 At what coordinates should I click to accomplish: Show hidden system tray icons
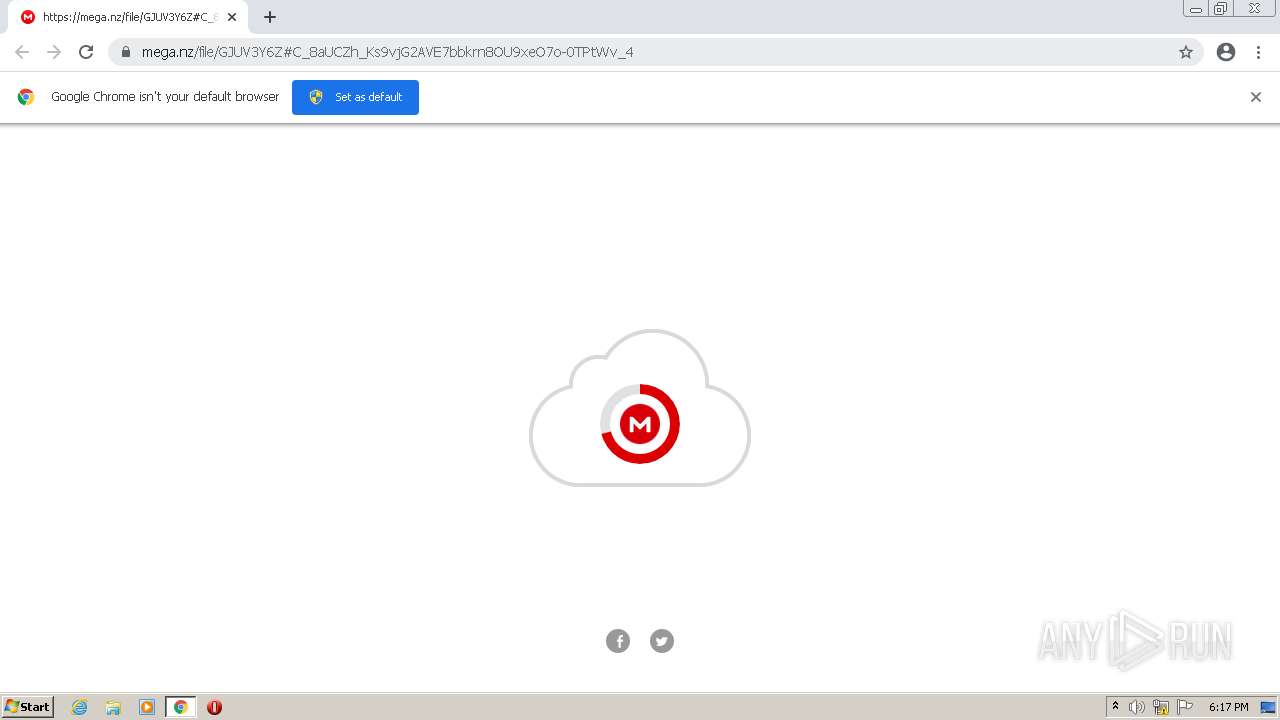(x=1115, y=707)
